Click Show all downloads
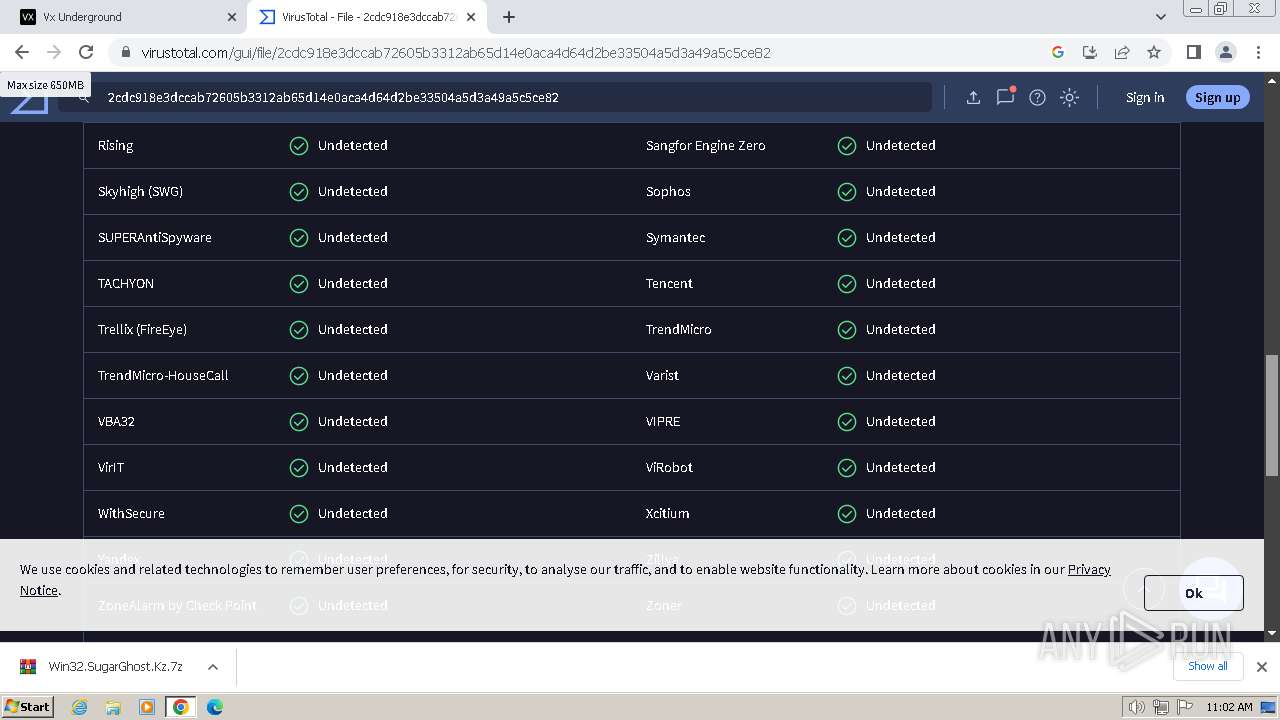1280x720 pixels. point(1207,666)
